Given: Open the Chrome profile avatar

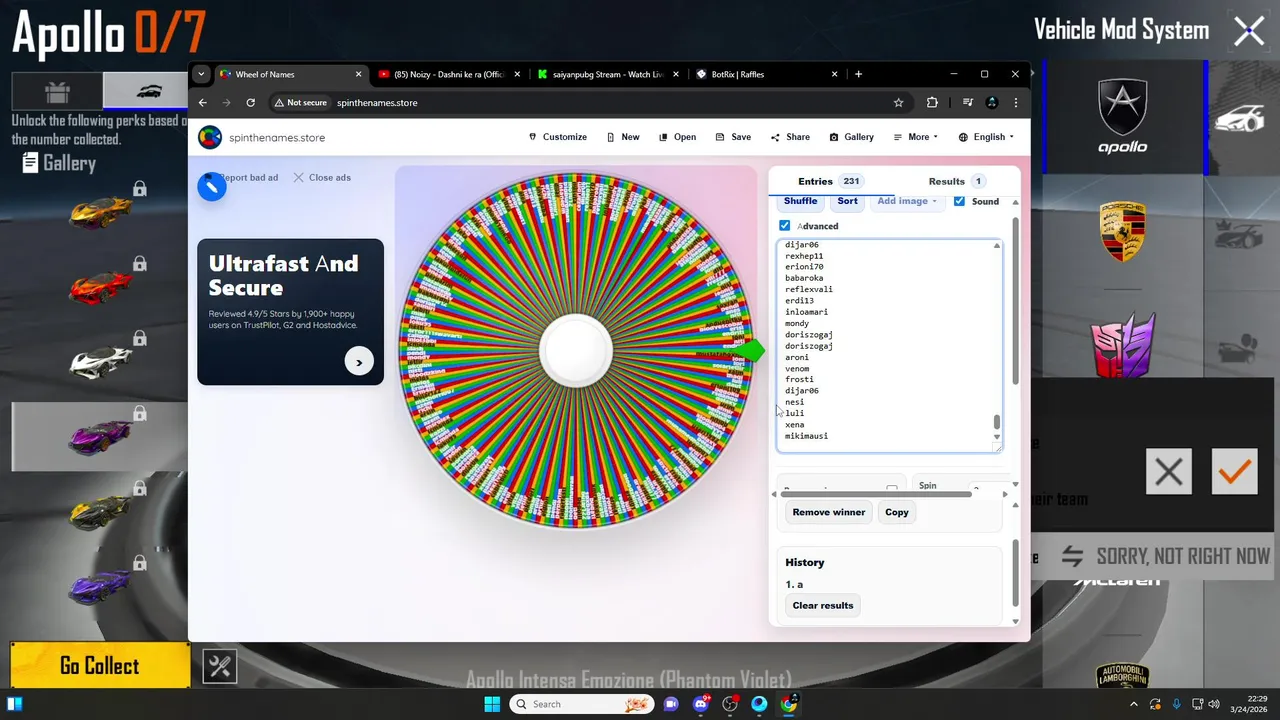Looking at the screenshot, I should 992,102.
